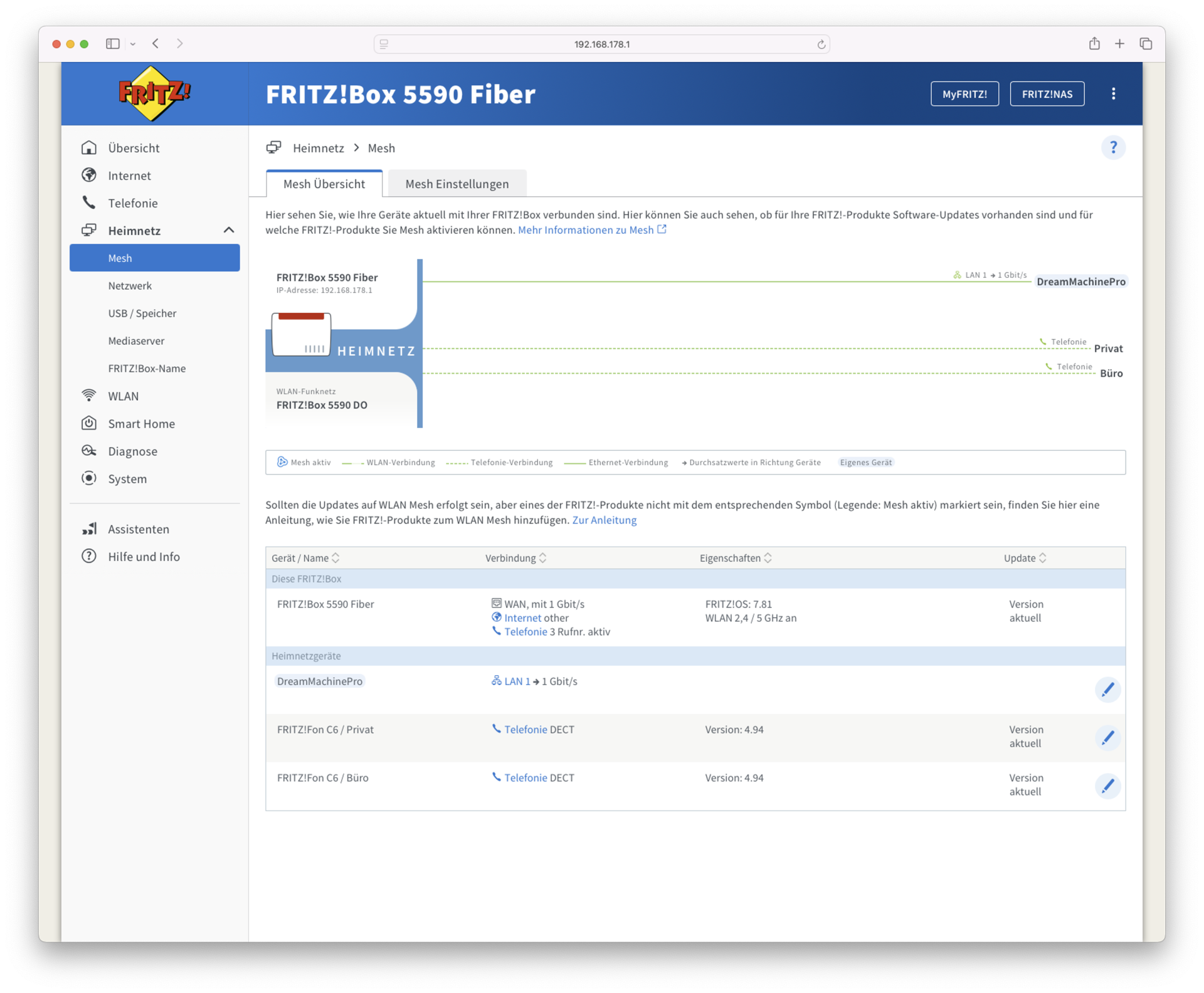Click the Diagnose icon
Screen dimensions: 1204x993
coord(89,451)
